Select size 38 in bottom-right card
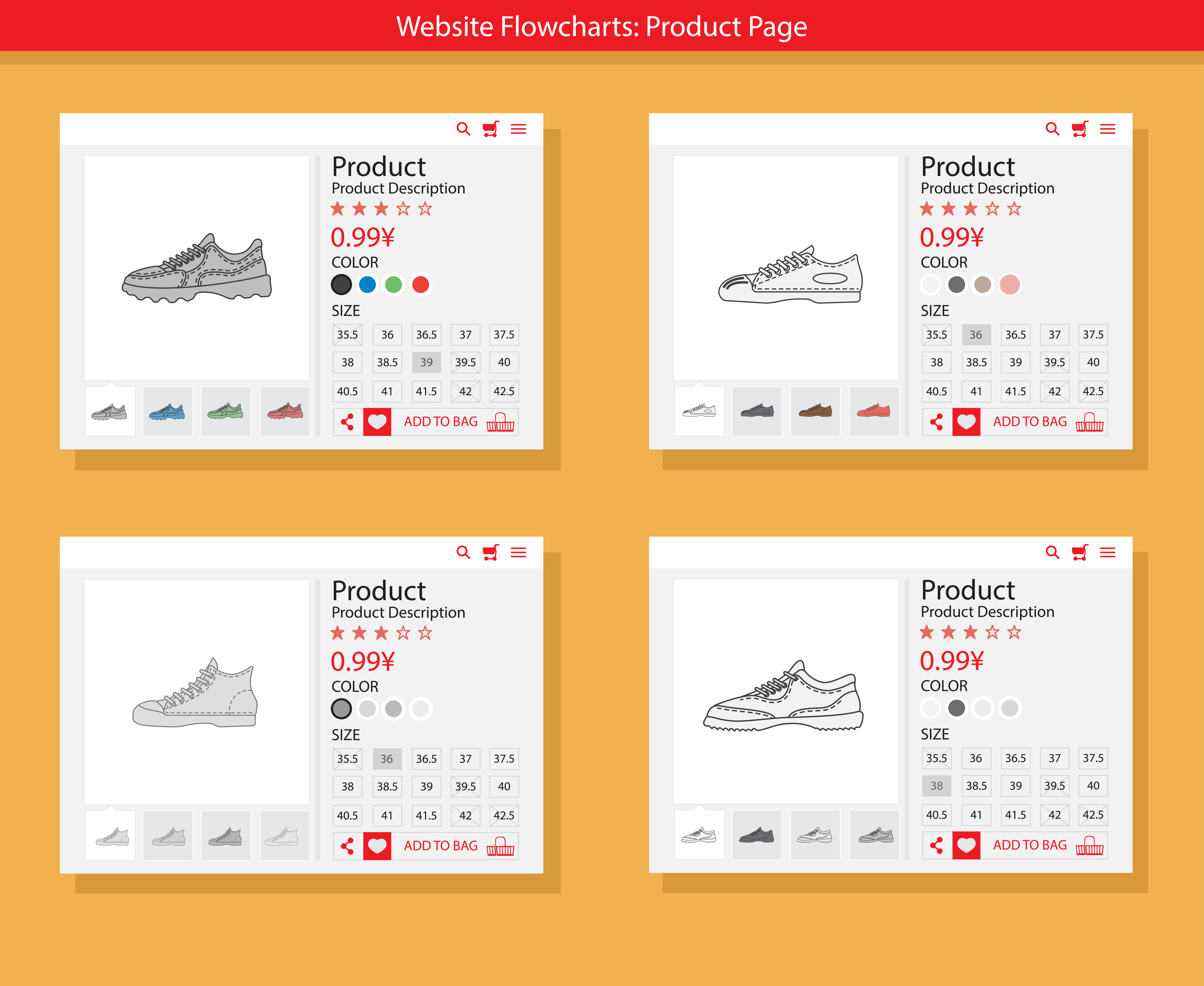 click(x=937, y=786)
